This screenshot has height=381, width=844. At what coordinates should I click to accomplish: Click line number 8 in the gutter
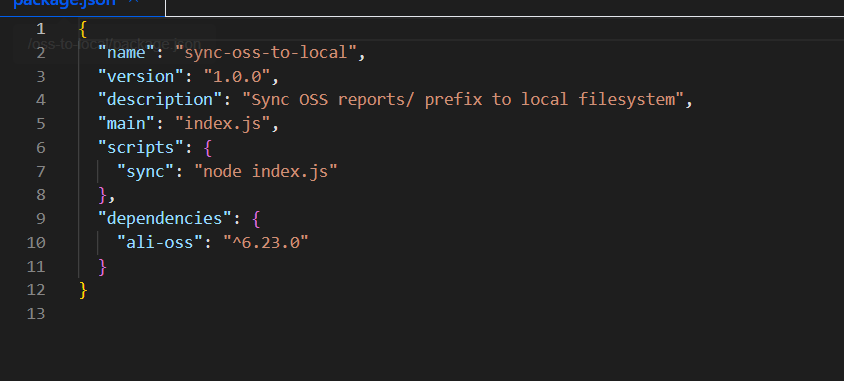point(41,195)
